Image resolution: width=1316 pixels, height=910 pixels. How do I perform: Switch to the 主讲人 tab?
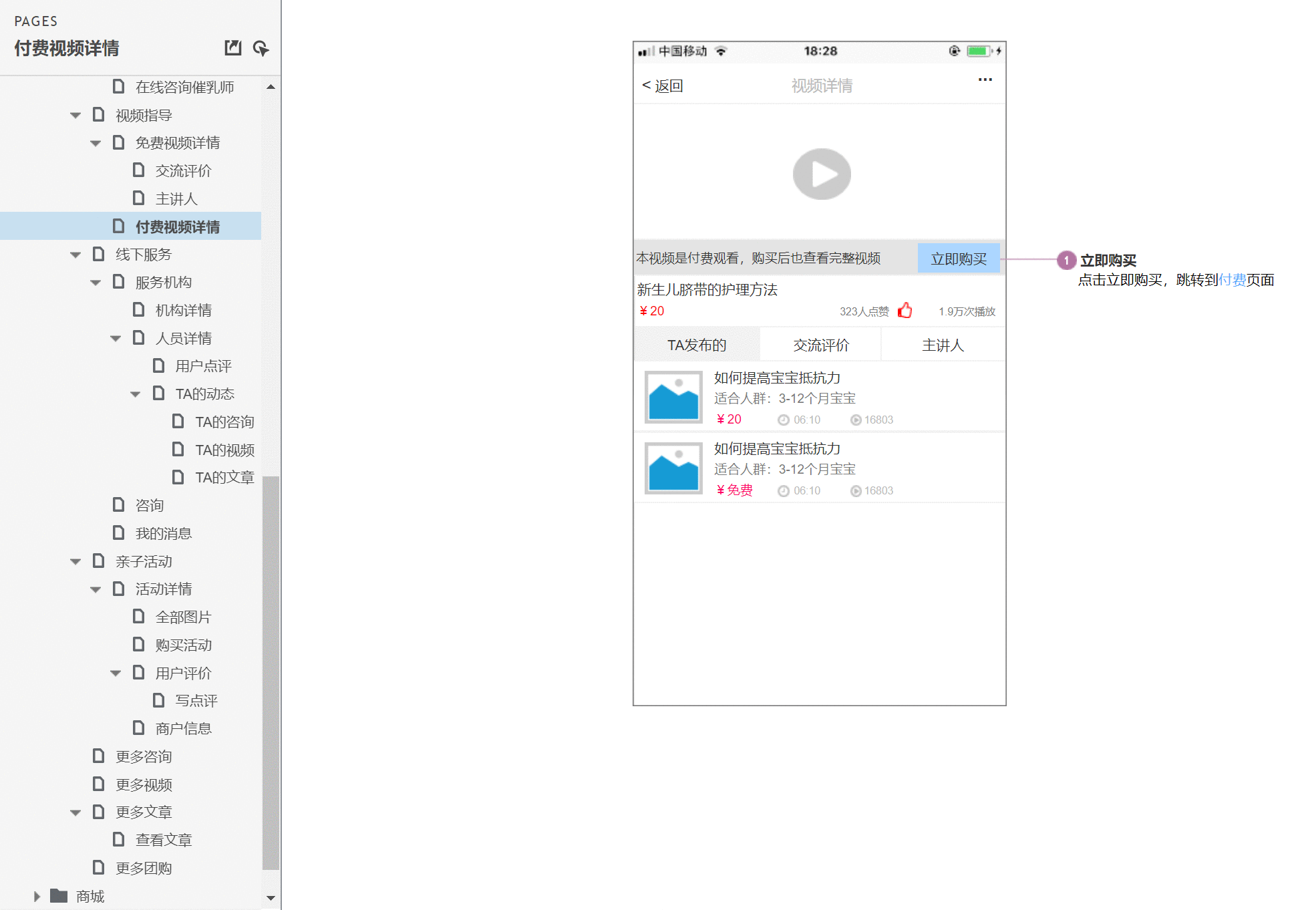943,345
